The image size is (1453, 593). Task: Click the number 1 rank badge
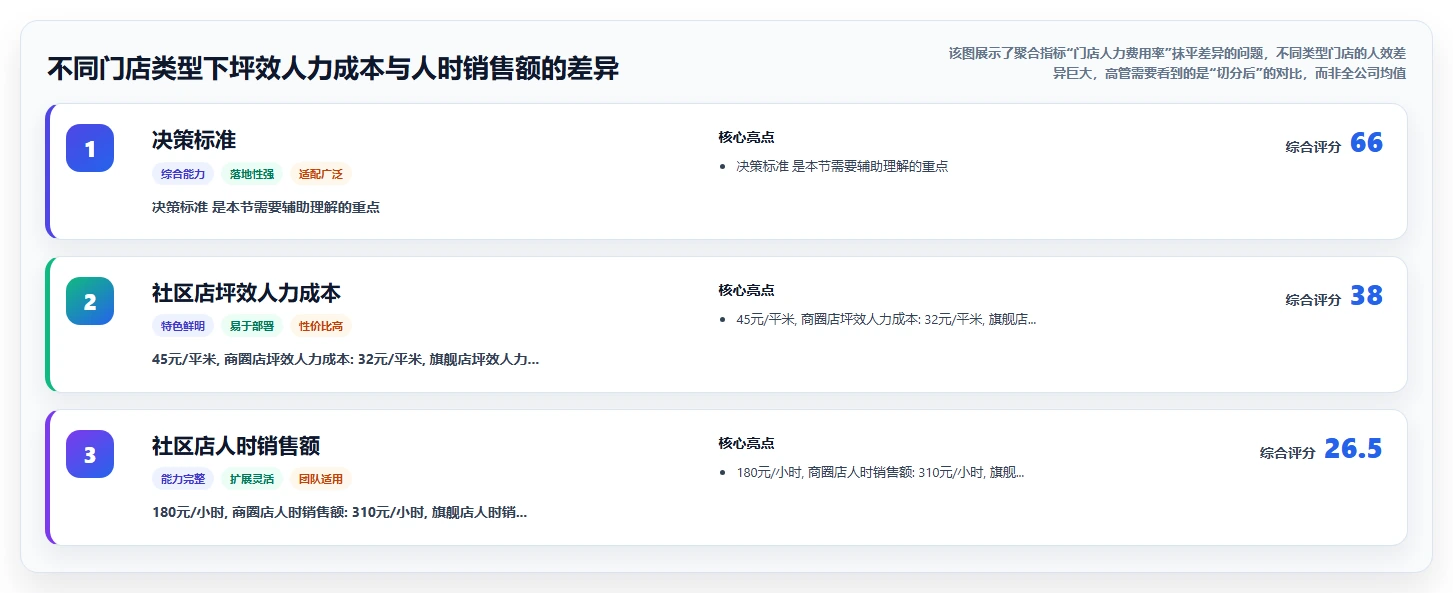pos(90,148)
